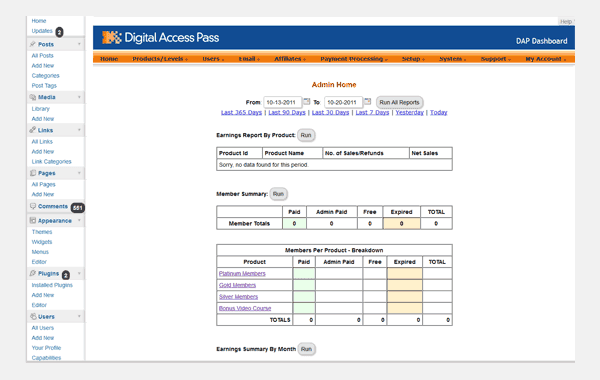
Task: Select the Last 7 Days range
Action: point(372,112)
